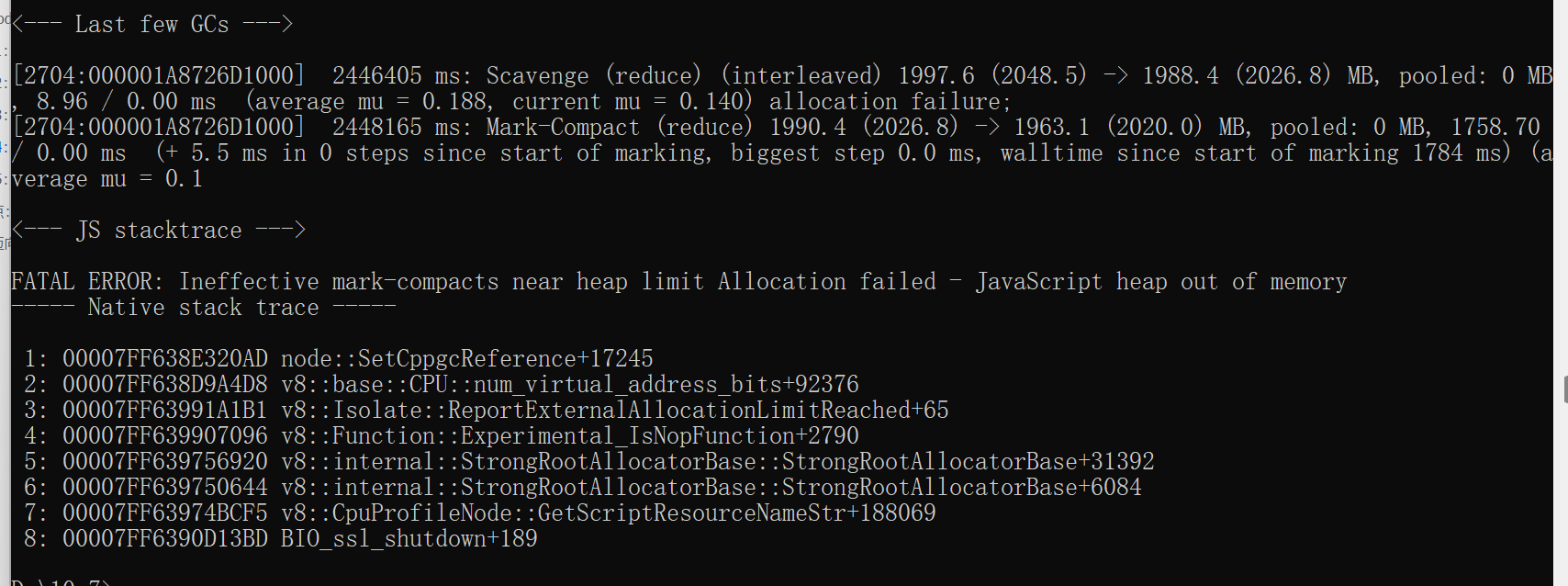
Task: Click the vertical scrollbar thumb on right
Action: (1564, 389)
